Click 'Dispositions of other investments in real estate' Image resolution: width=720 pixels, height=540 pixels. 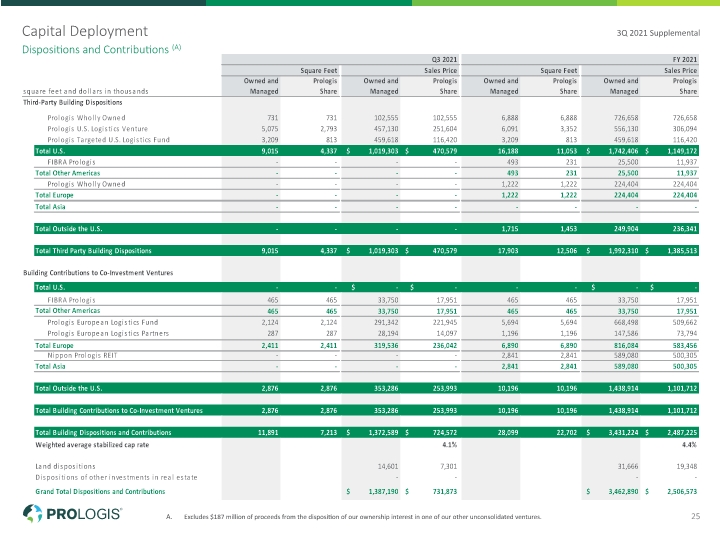click(x=116, y=478)
